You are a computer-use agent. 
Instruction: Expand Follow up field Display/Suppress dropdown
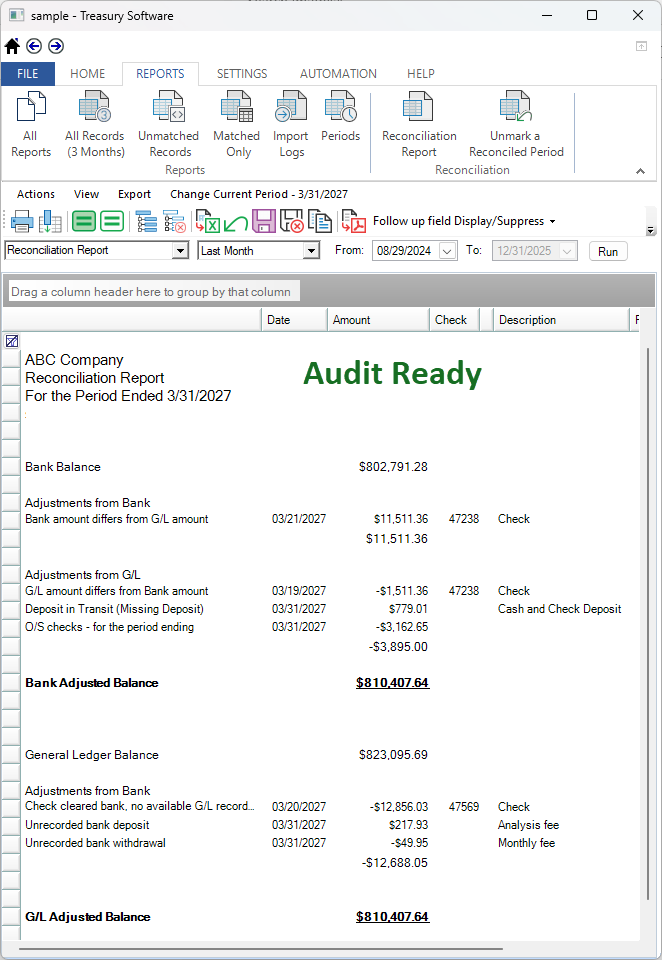[x=552, y=221]
